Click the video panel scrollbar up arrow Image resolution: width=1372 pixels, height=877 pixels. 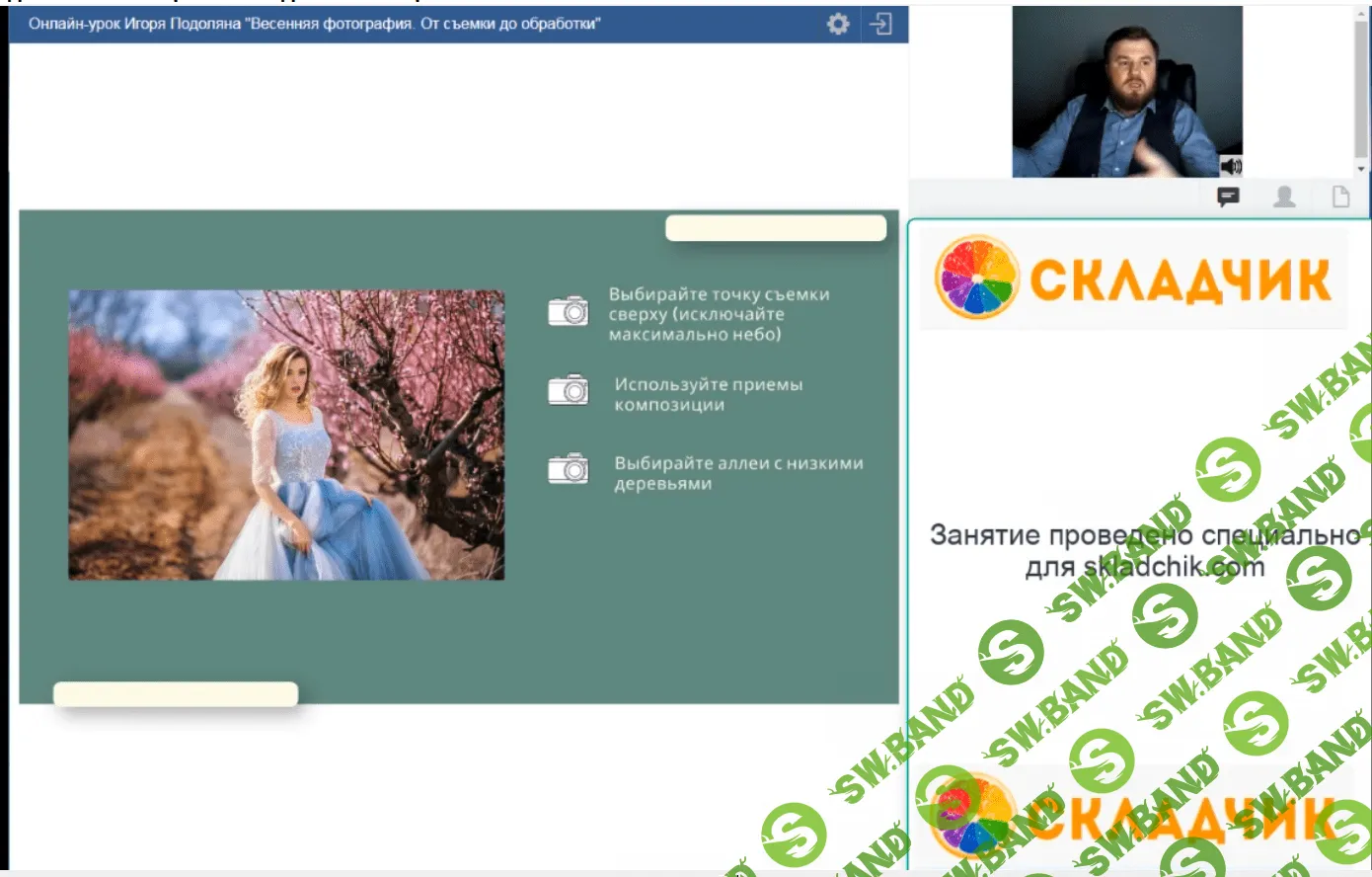click(x=1362, y=12)
